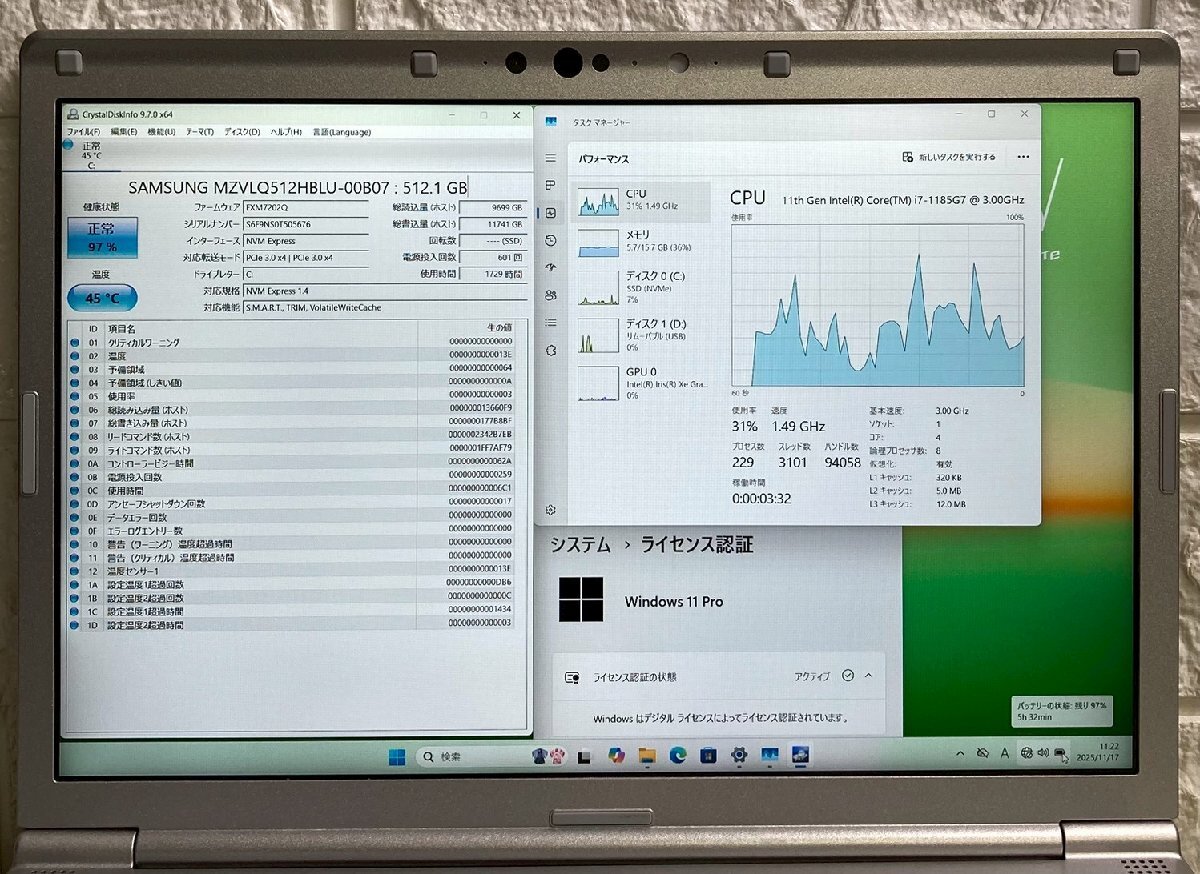
Task: Select the メモリ performance entry
Action: coord(642,241)
